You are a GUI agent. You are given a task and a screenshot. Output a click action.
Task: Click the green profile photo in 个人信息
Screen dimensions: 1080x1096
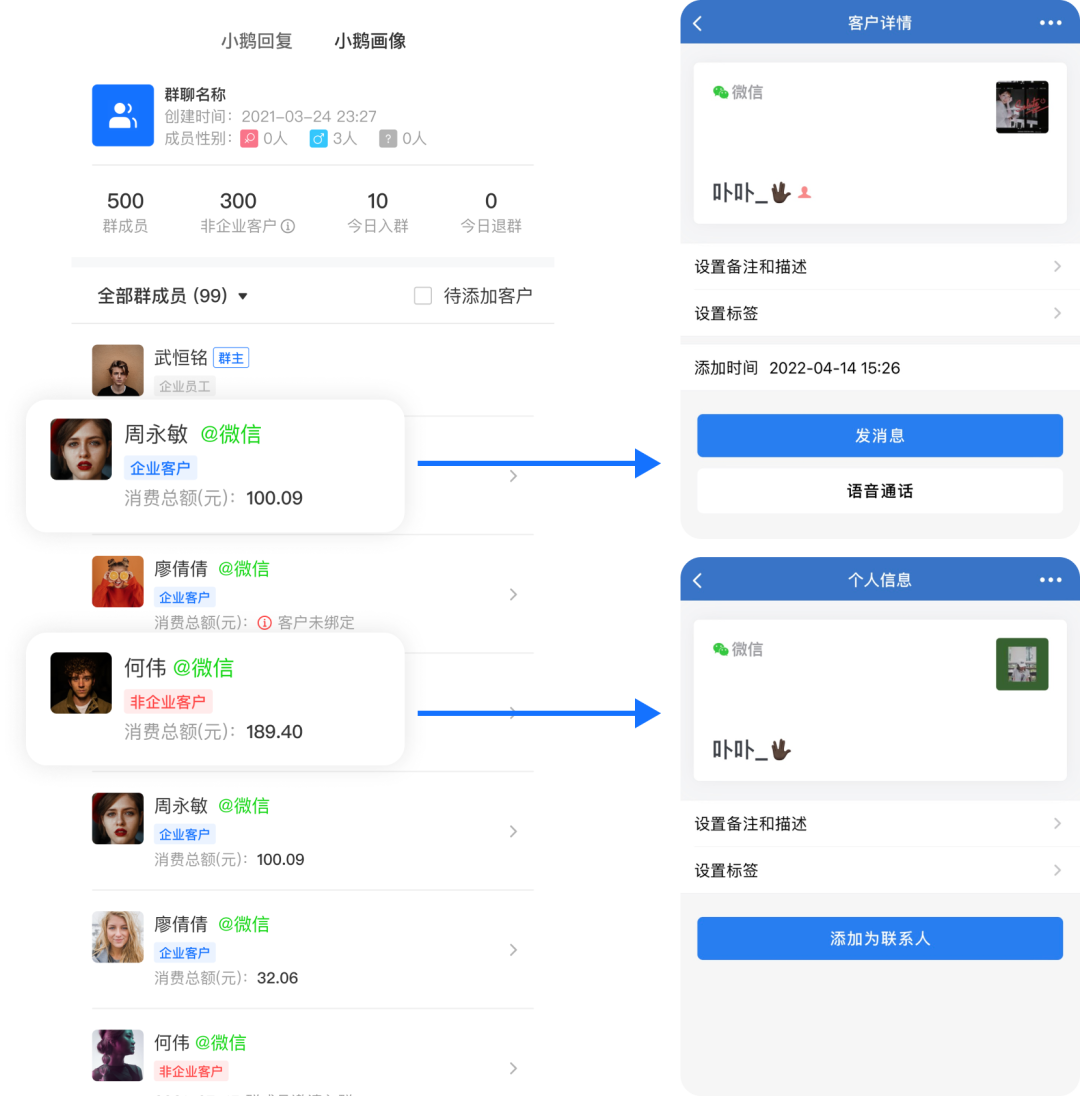(x=1021, y=664)
